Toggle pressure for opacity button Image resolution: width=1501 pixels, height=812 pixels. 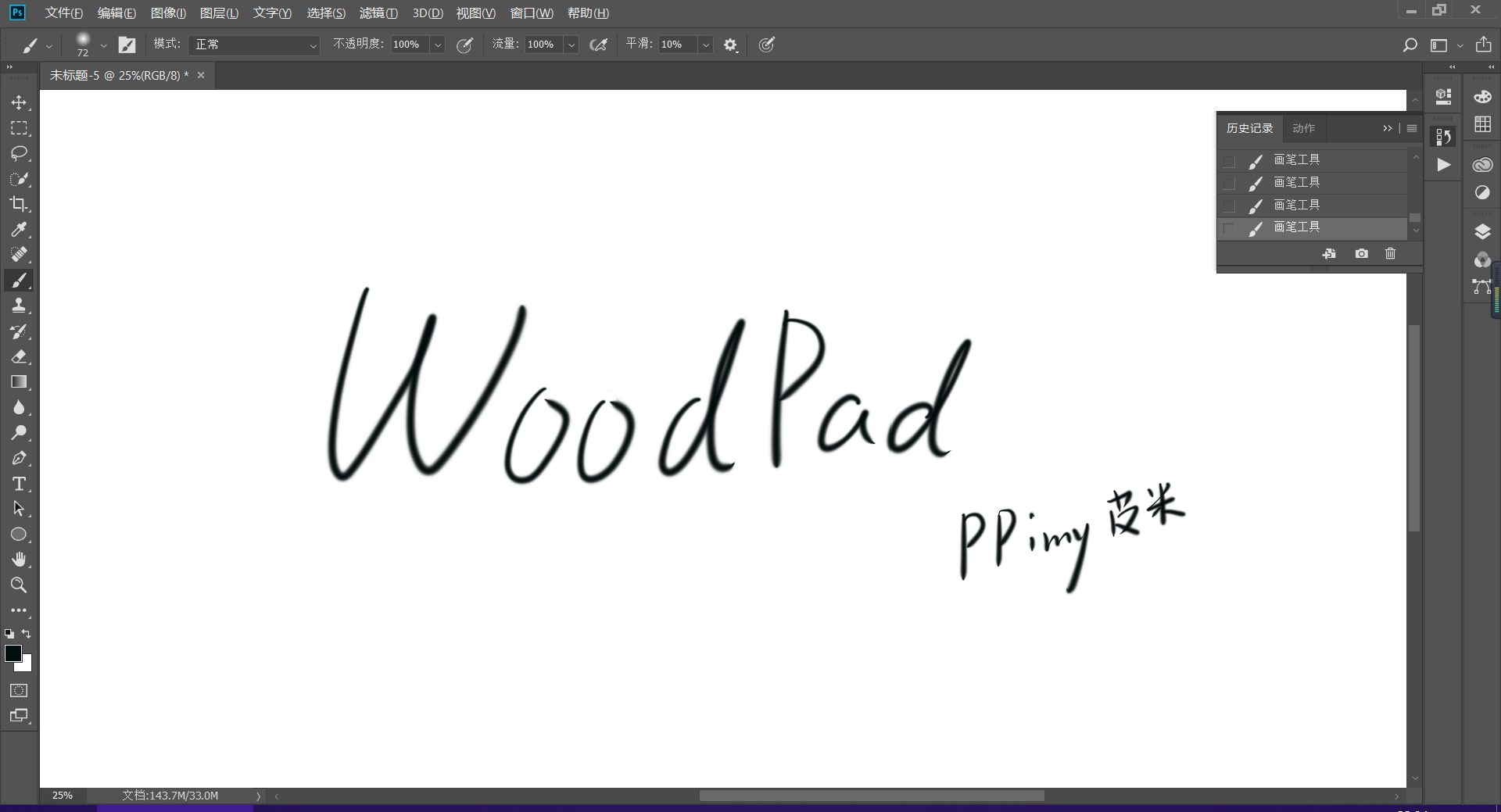click(x=465, y=45)
